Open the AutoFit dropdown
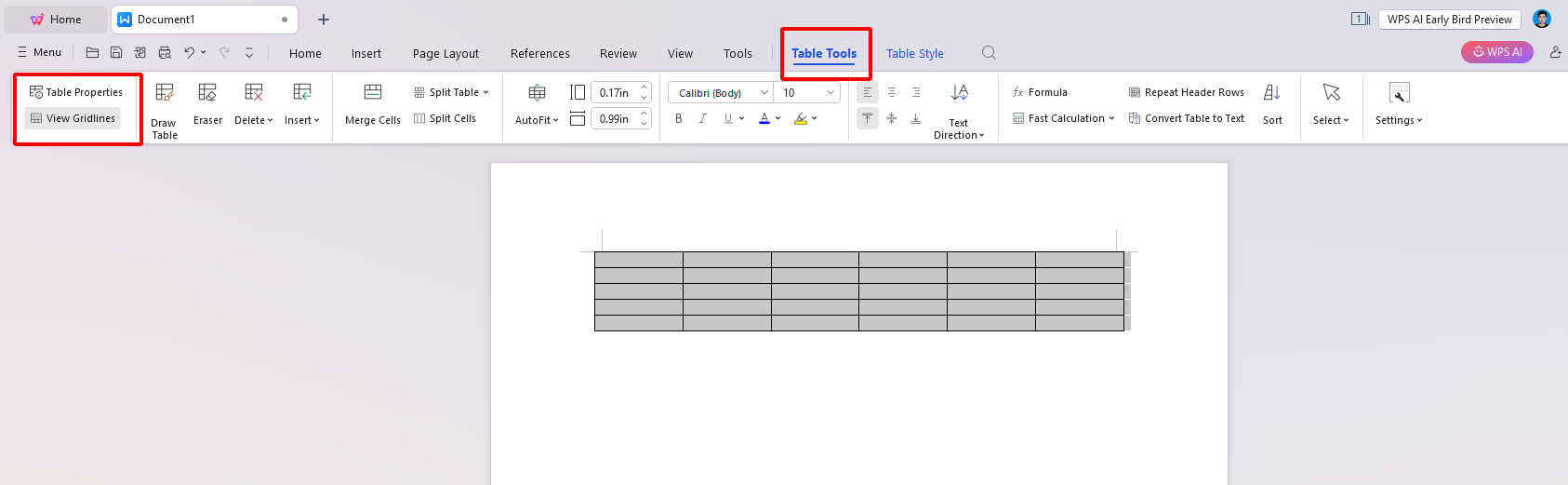 [537, 104]
